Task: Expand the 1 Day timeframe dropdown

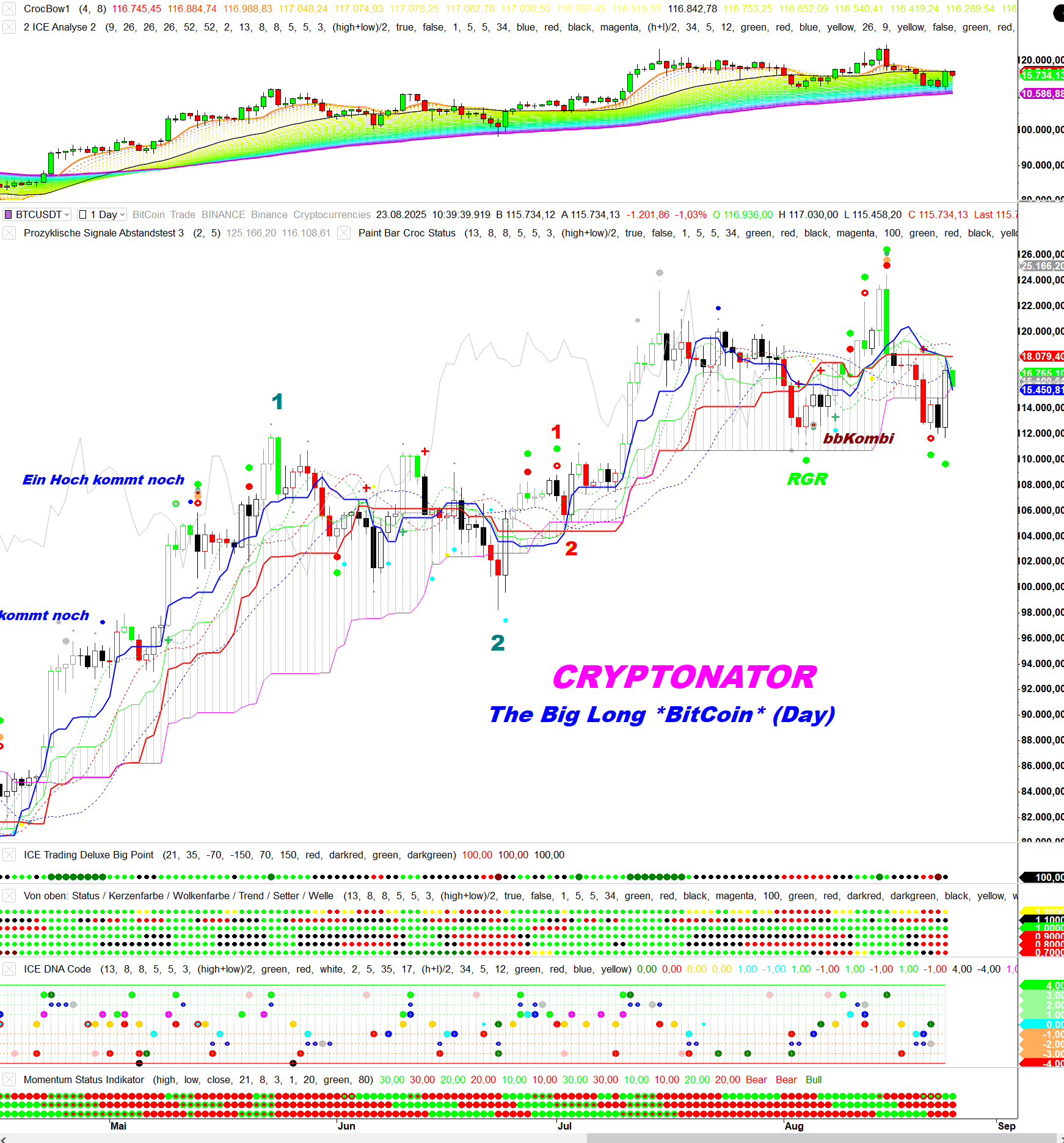Action: tap(122, 215)
